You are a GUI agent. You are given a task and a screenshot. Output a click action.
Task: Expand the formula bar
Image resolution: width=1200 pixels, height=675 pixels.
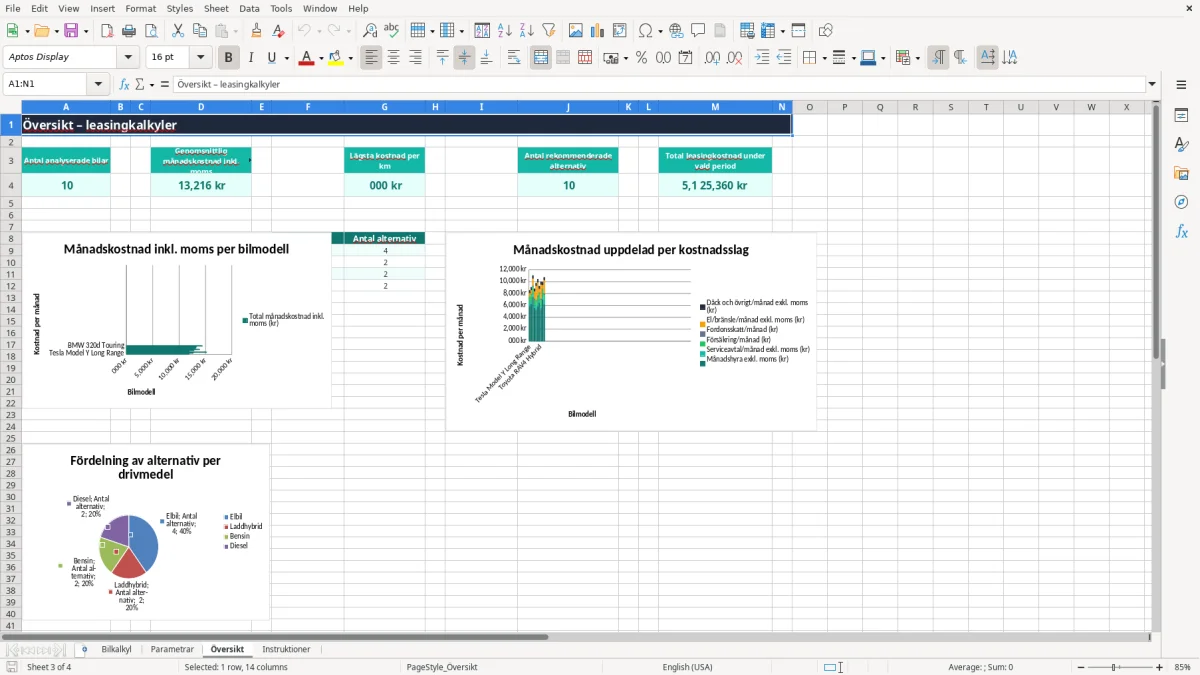(1153, 85)
